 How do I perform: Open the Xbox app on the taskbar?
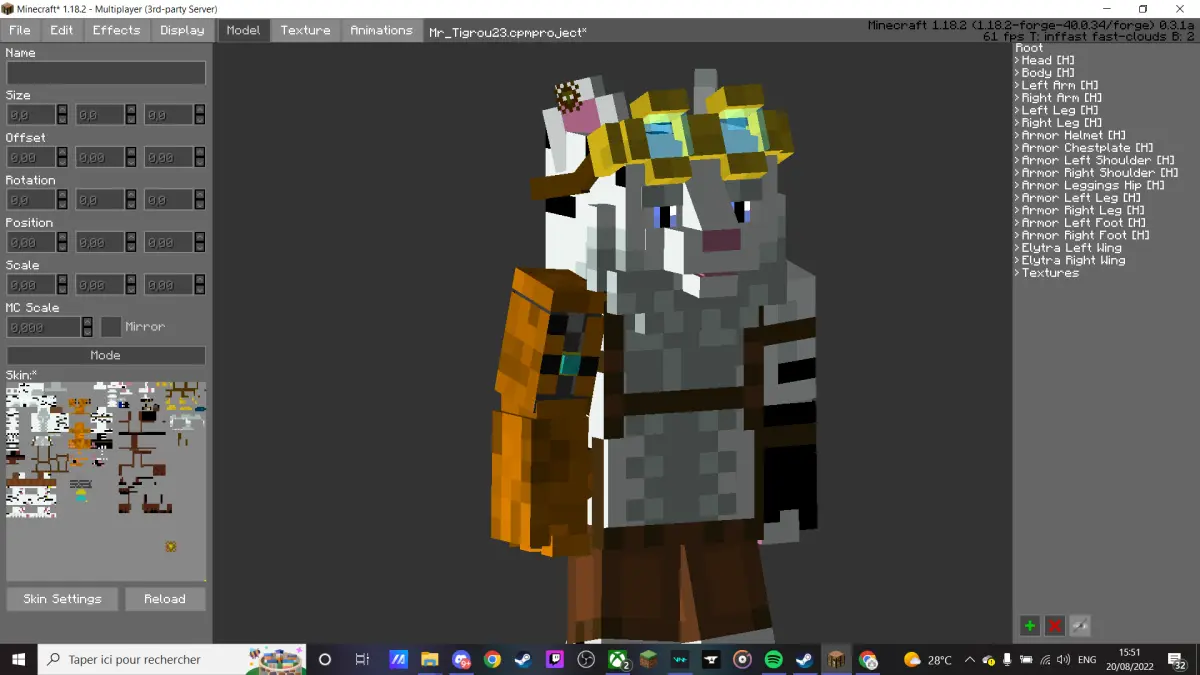tap(617, 660)
